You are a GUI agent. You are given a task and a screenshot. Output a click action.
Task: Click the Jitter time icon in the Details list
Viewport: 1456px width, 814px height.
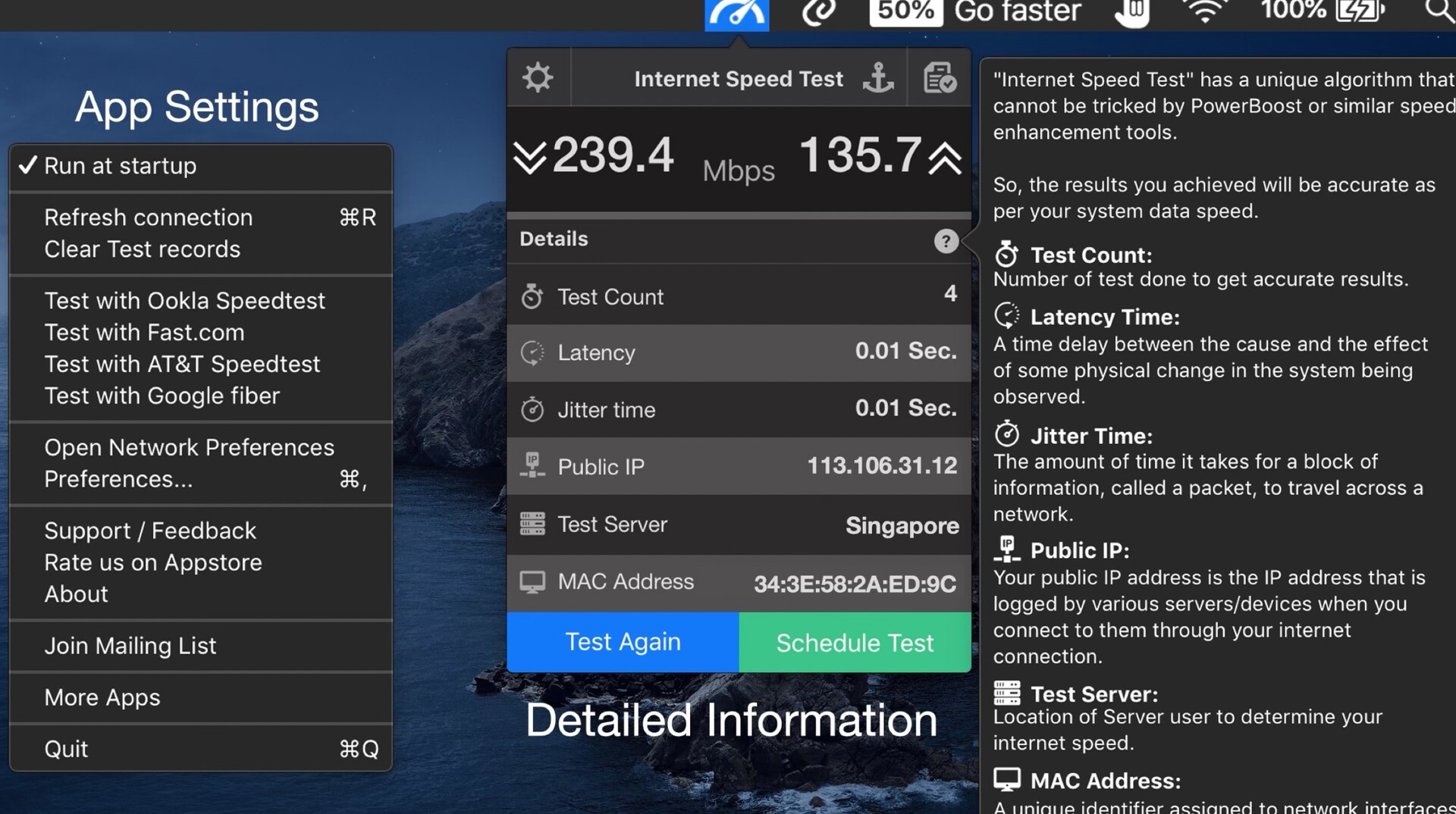tap(532, 409)
